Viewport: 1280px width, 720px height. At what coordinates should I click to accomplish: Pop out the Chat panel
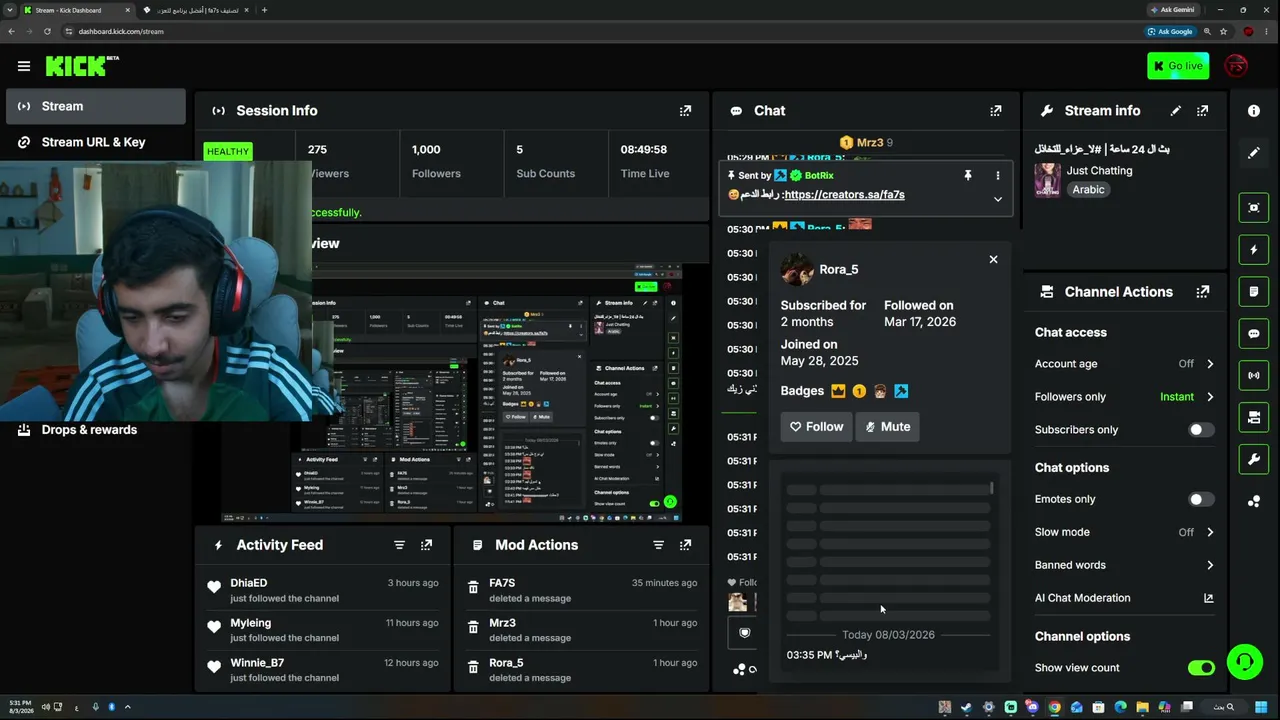pyautogui.click(x=995, y=111)
